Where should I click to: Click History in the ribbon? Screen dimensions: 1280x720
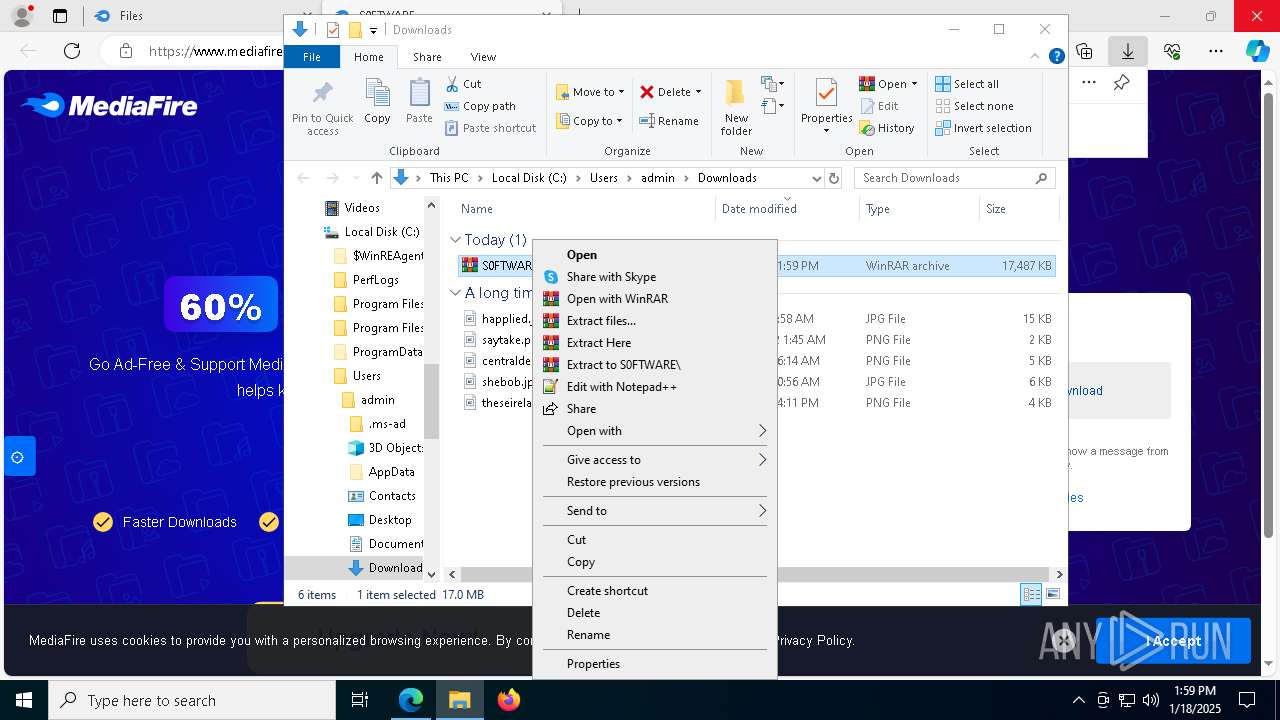[x=887, y=128]
